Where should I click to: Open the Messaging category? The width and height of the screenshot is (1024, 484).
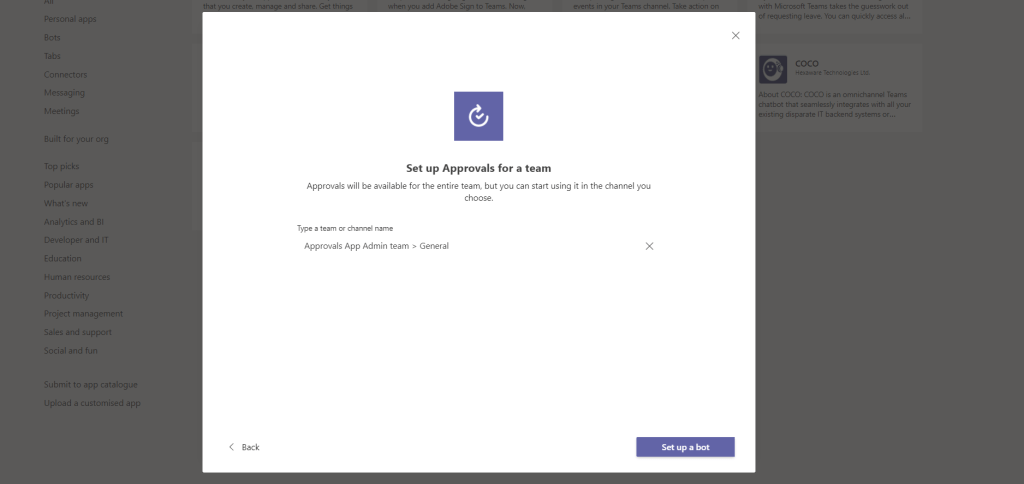pos(64,93)
